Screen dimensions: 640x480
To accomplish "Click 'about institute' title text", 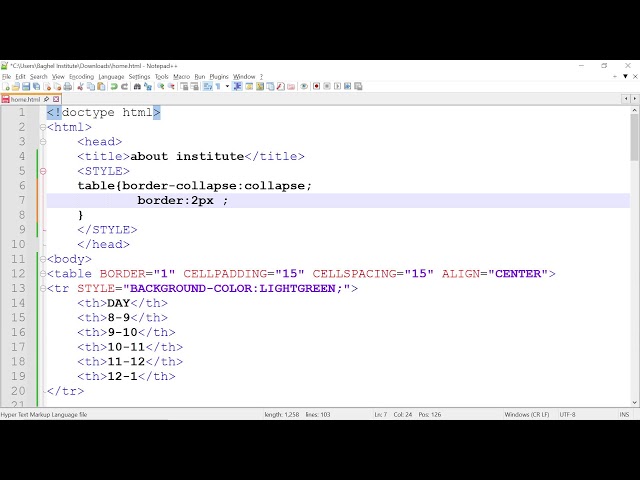I will (187, 156).
